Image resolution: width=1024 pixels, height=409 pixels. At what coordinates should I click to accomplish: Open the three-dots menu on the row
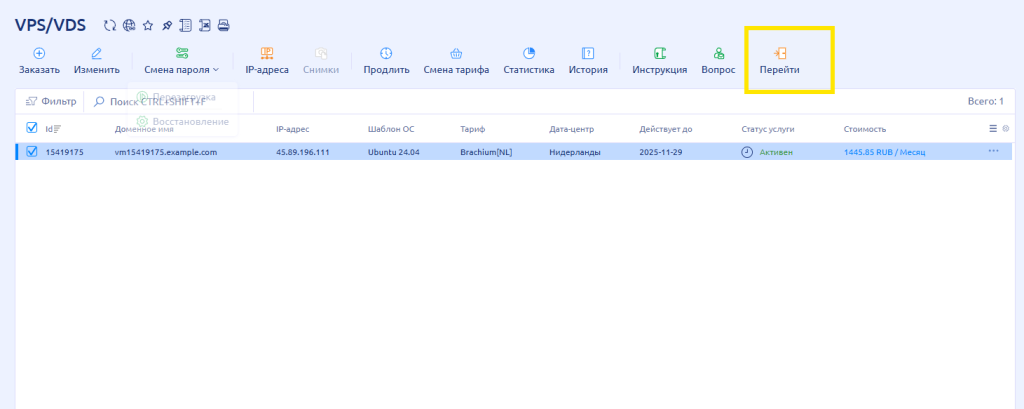pos(993,152)
